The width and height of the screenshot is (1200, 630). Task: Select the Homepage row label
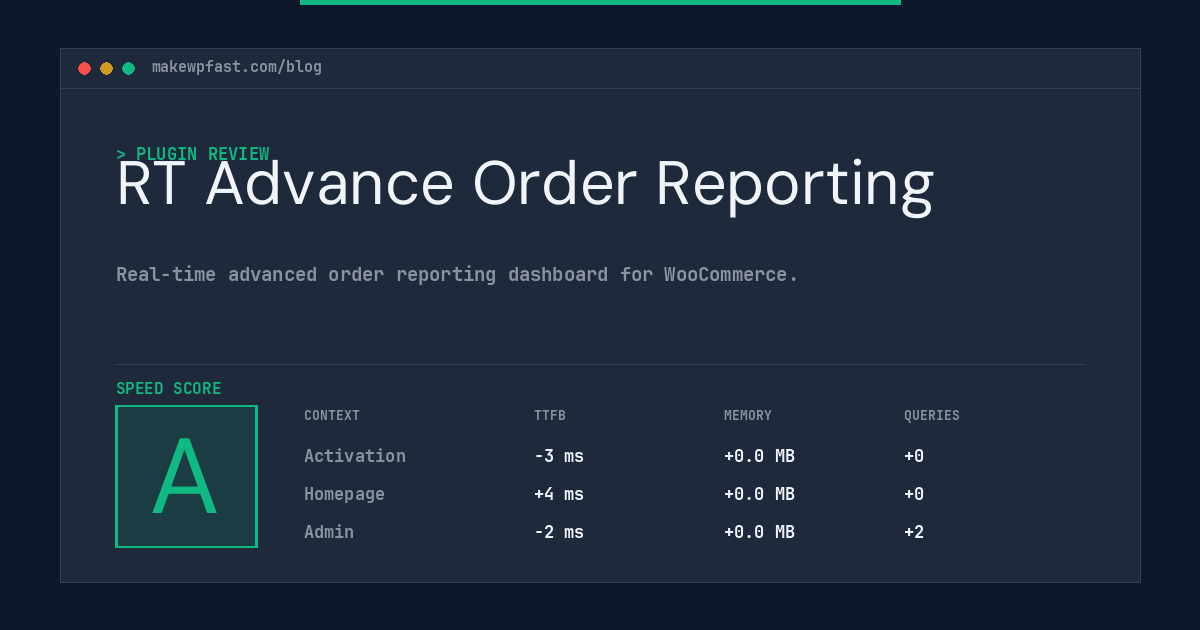[x=344, y=494]
